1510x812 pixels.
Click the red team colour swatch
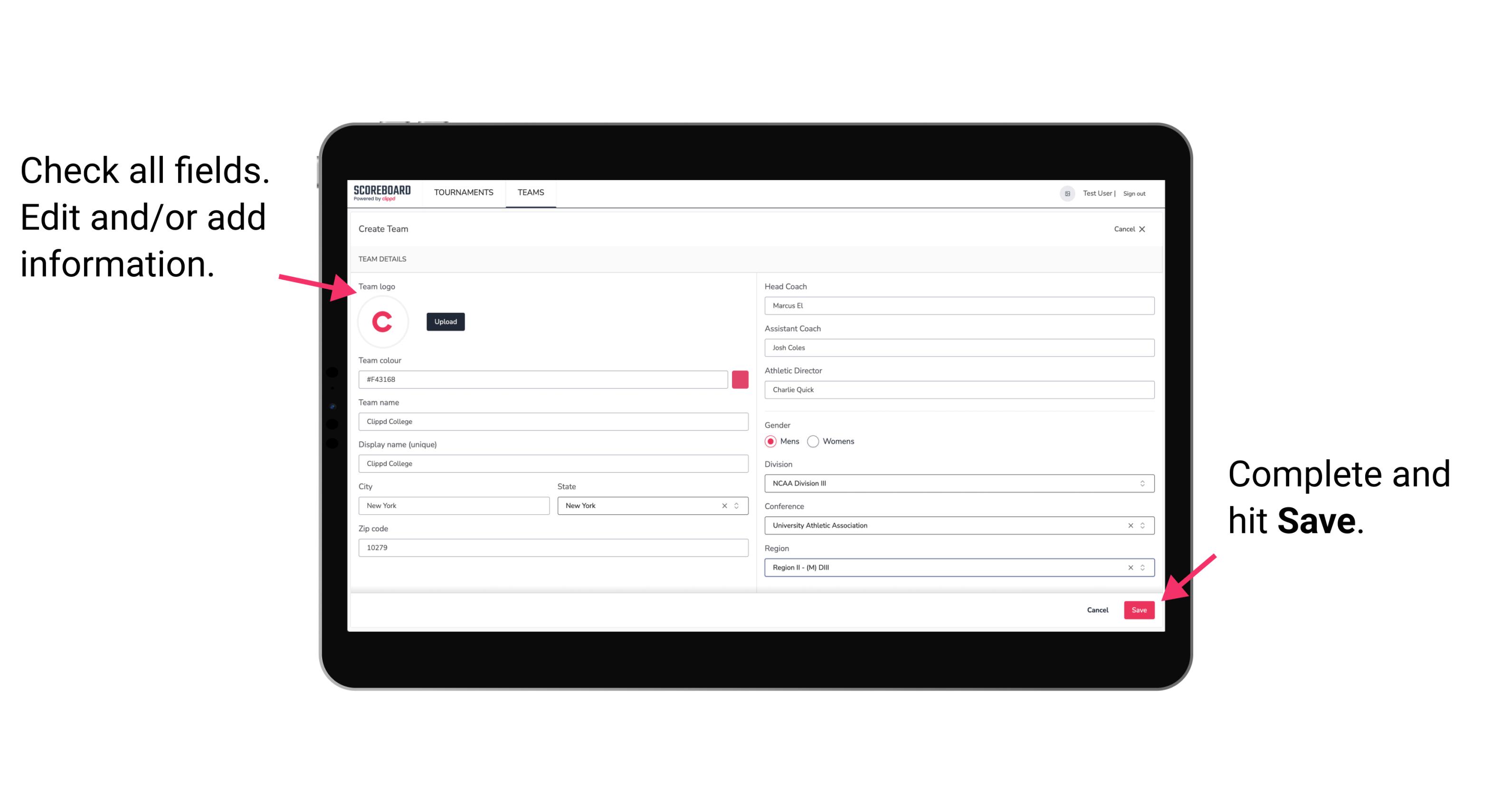click(742, 379)
